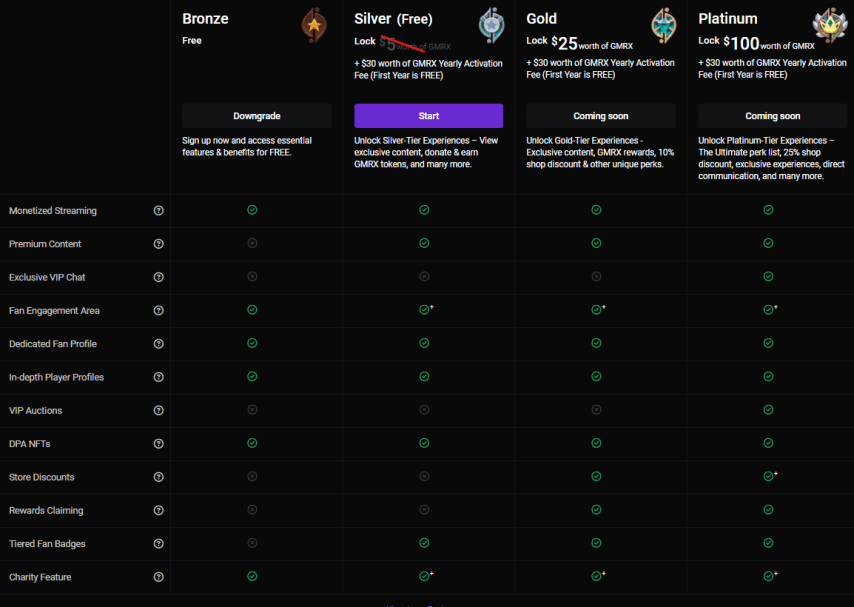Click Bronze checkmark for Monetized Streaming
The image size is (854, 607).
point(252,210)
